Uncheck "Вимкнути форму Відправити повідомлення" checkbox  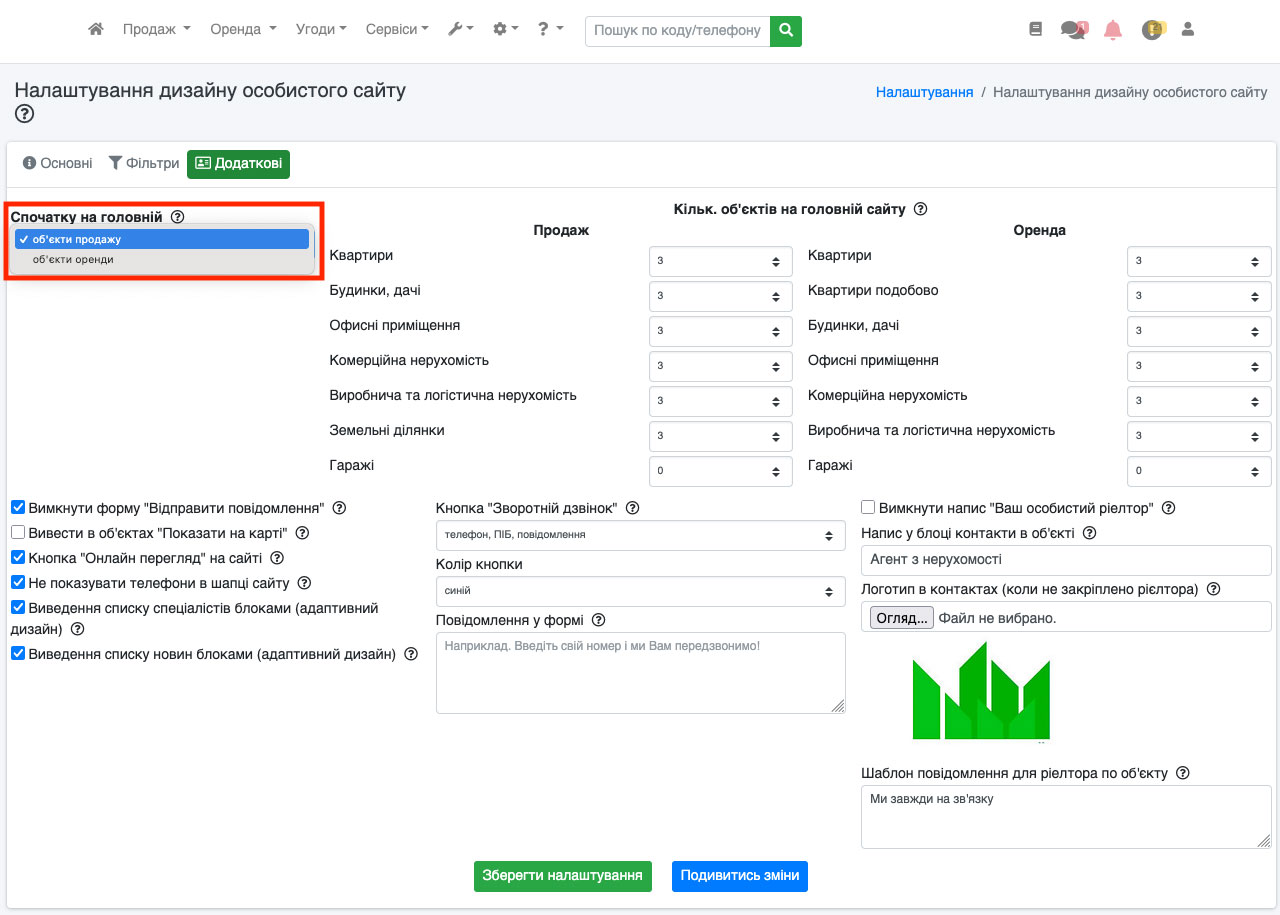[18, 508]
